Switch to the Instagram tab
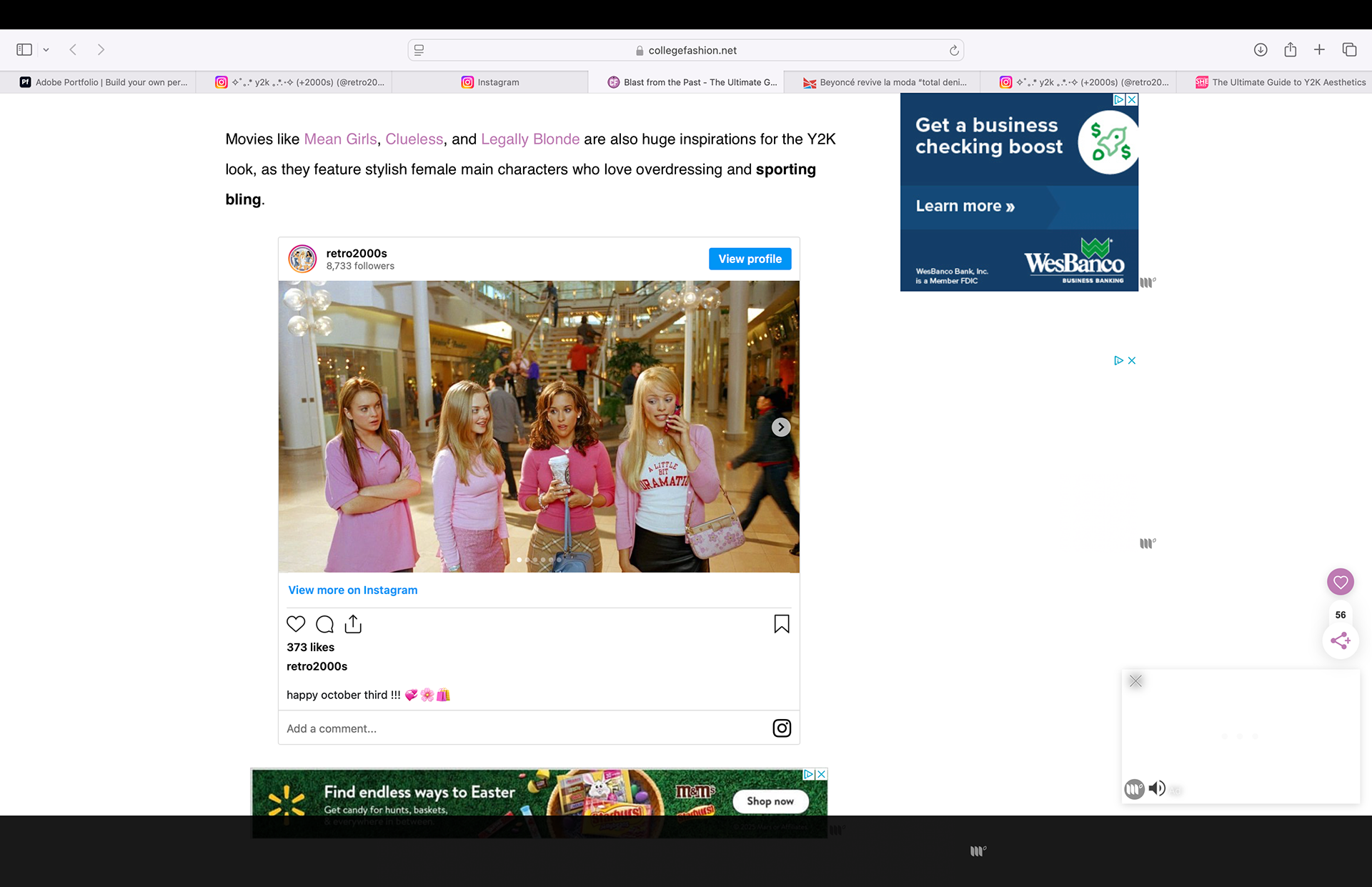 point(489,82)
